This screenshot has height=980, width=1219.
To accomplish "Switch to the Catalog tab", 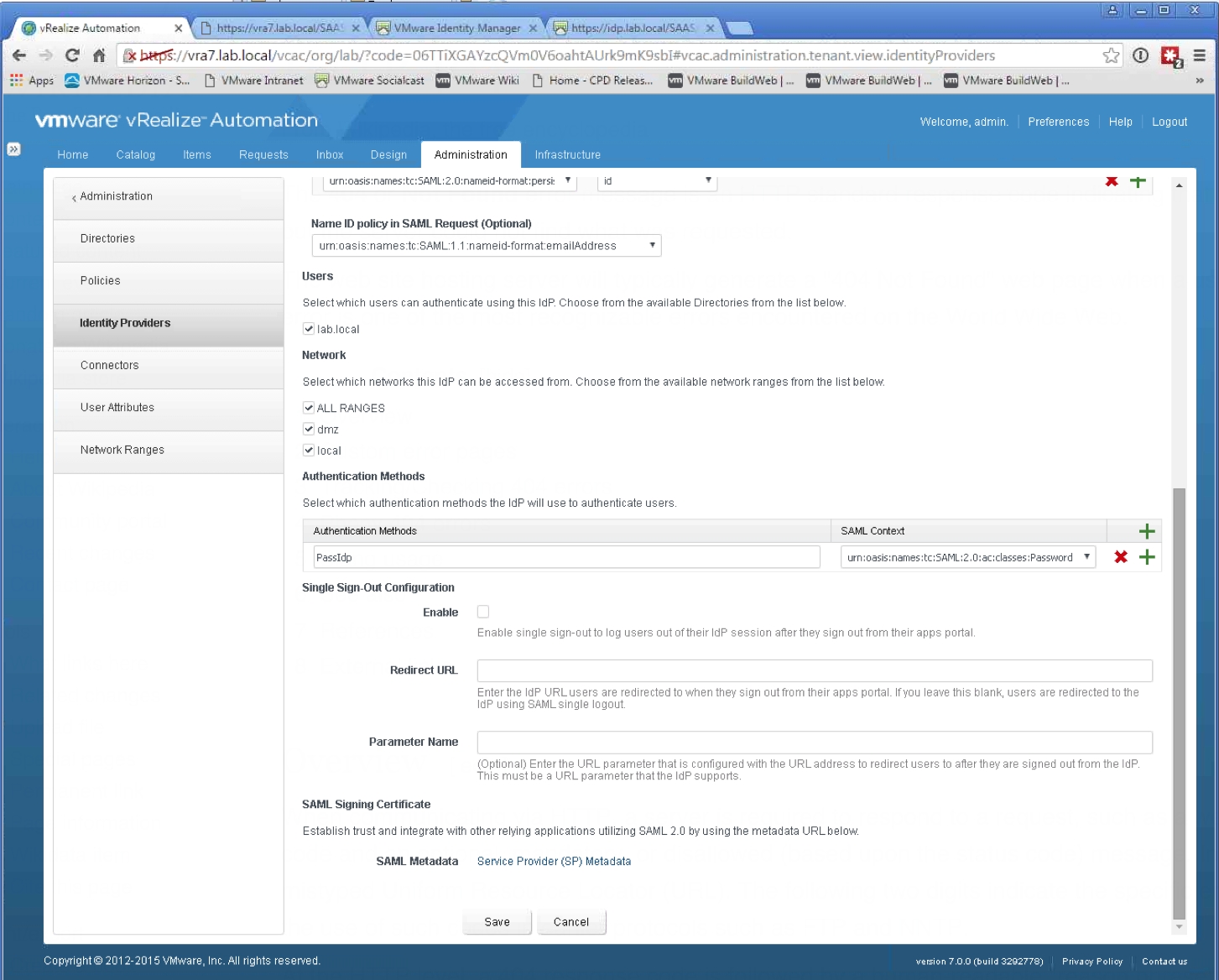I will (136, 155).
